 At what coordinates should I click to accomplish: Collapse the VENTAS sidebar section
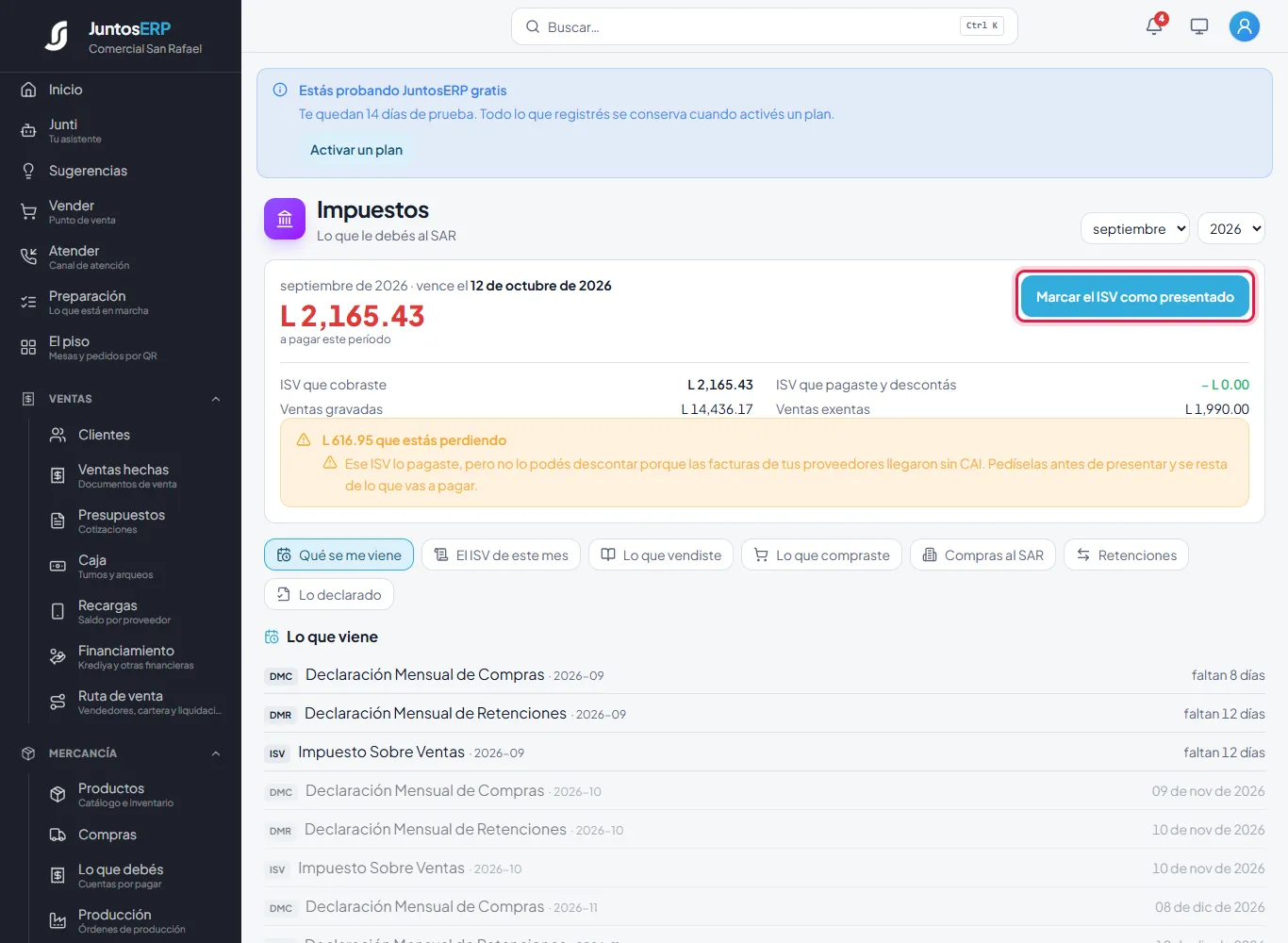pyautogui.click(x=216, y=399)
